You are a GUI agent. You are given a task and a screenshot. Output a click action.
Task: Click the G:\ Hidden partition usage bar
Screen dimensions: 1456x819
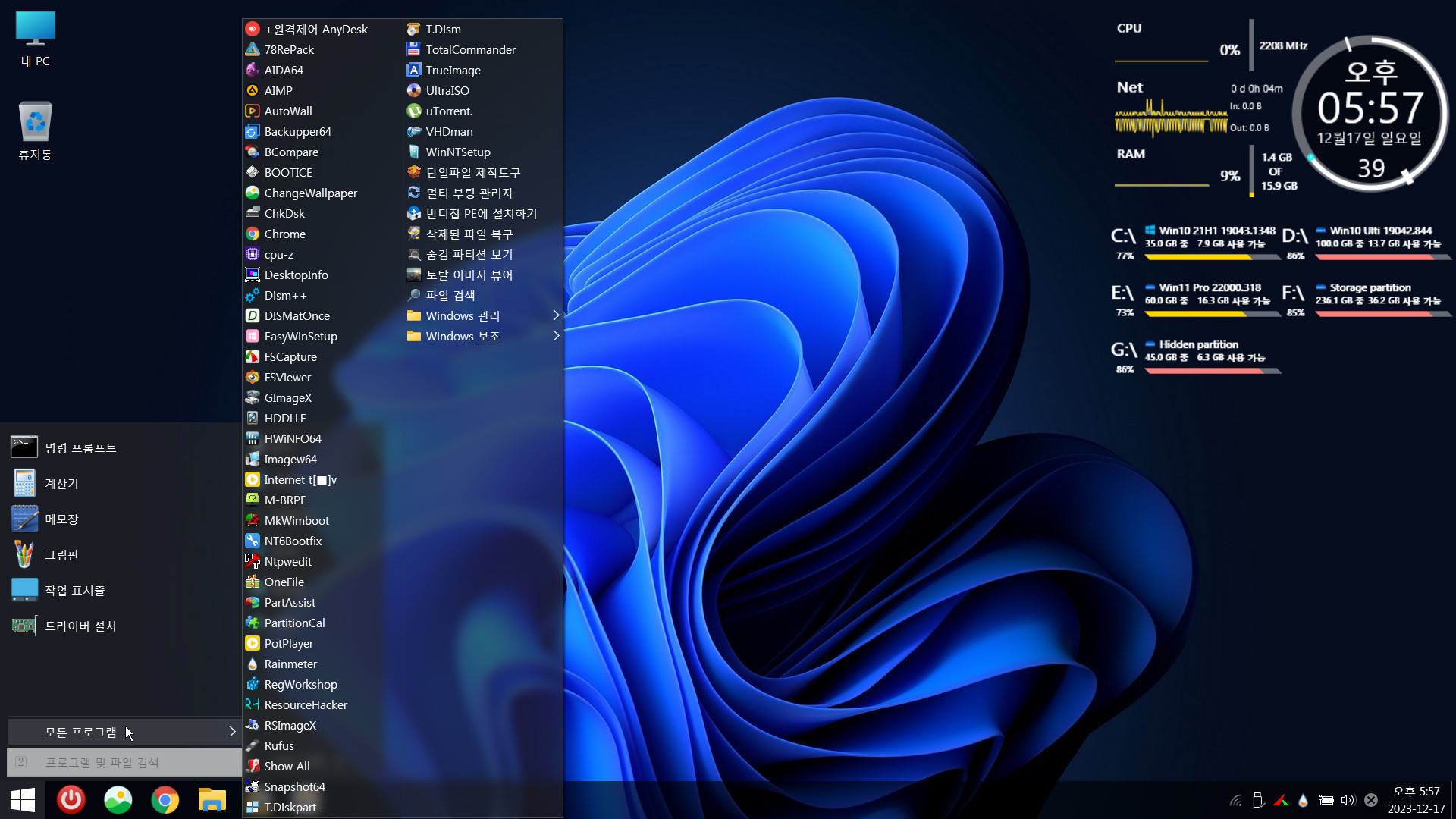(1213, 371)
